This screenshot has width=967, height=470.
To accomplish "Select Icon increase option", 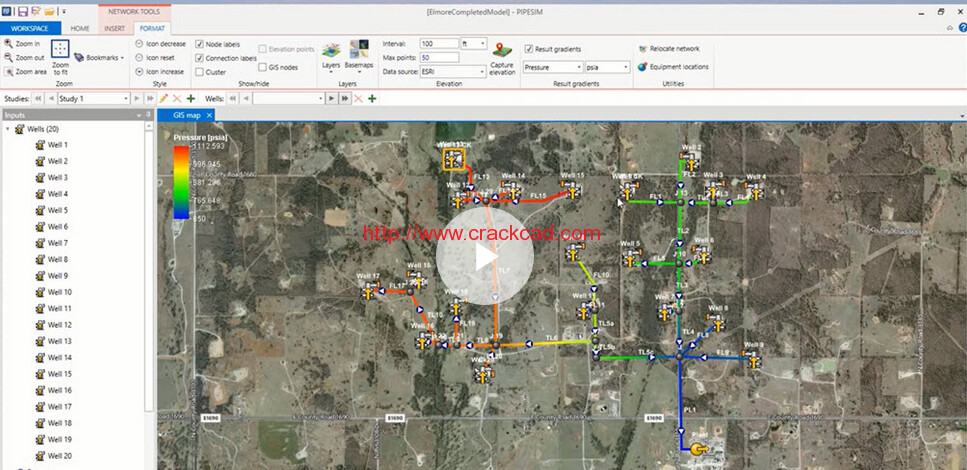I will pos(160,72).
